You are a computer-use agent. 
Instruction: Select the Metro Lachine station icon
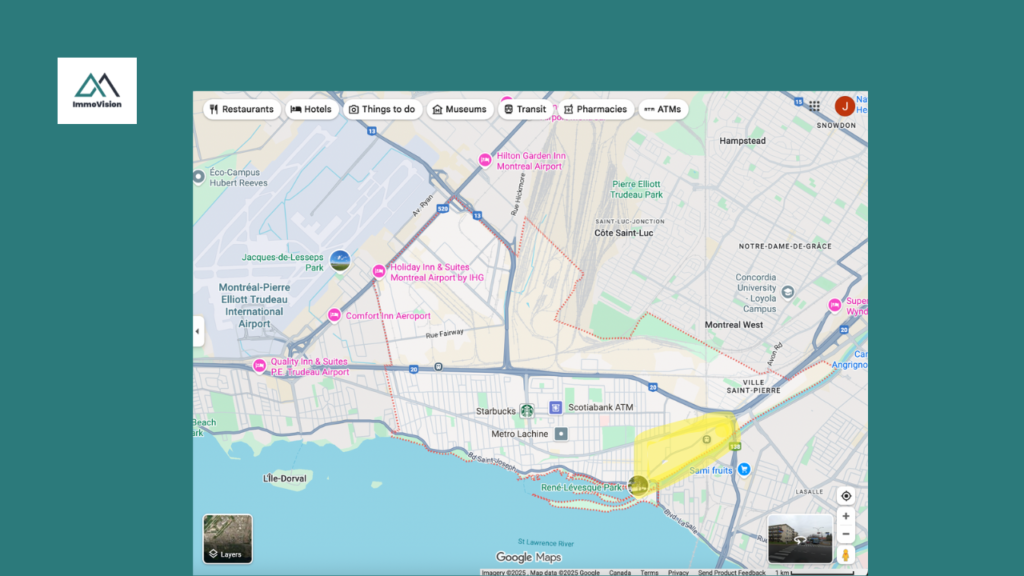click(560, 434)
